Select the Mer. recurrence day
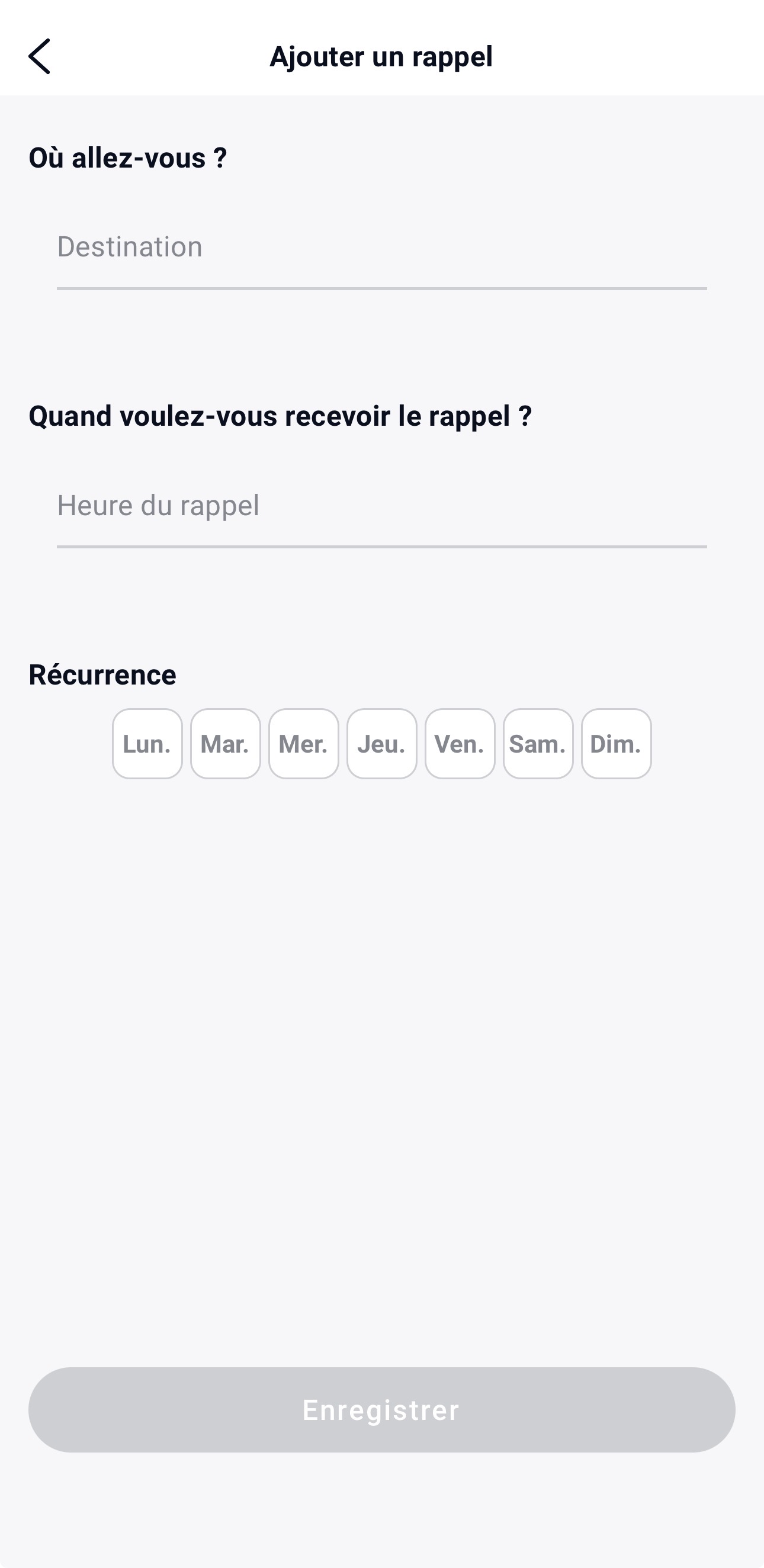The height and width of the screenshot is (1568, 764). [x=303, y=743]
